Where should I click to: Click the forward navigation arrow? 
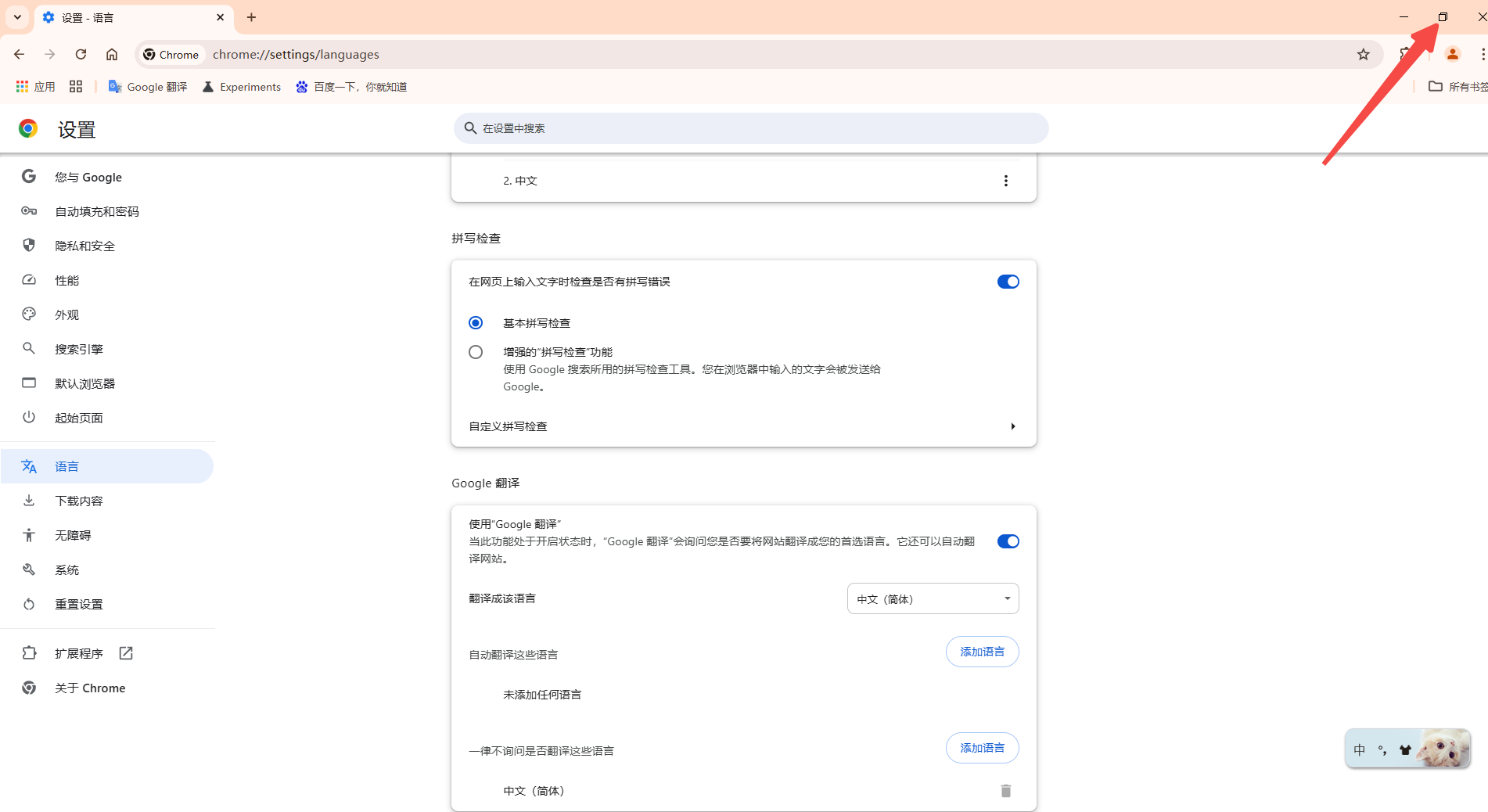click(50, 54)
